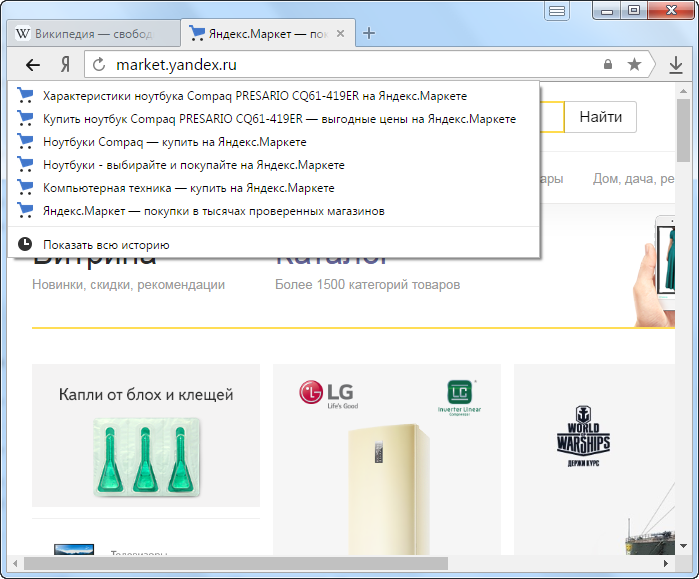Click the vertical scrollbar up arrow
The image size is (699, 579).
tap(683, 91)
